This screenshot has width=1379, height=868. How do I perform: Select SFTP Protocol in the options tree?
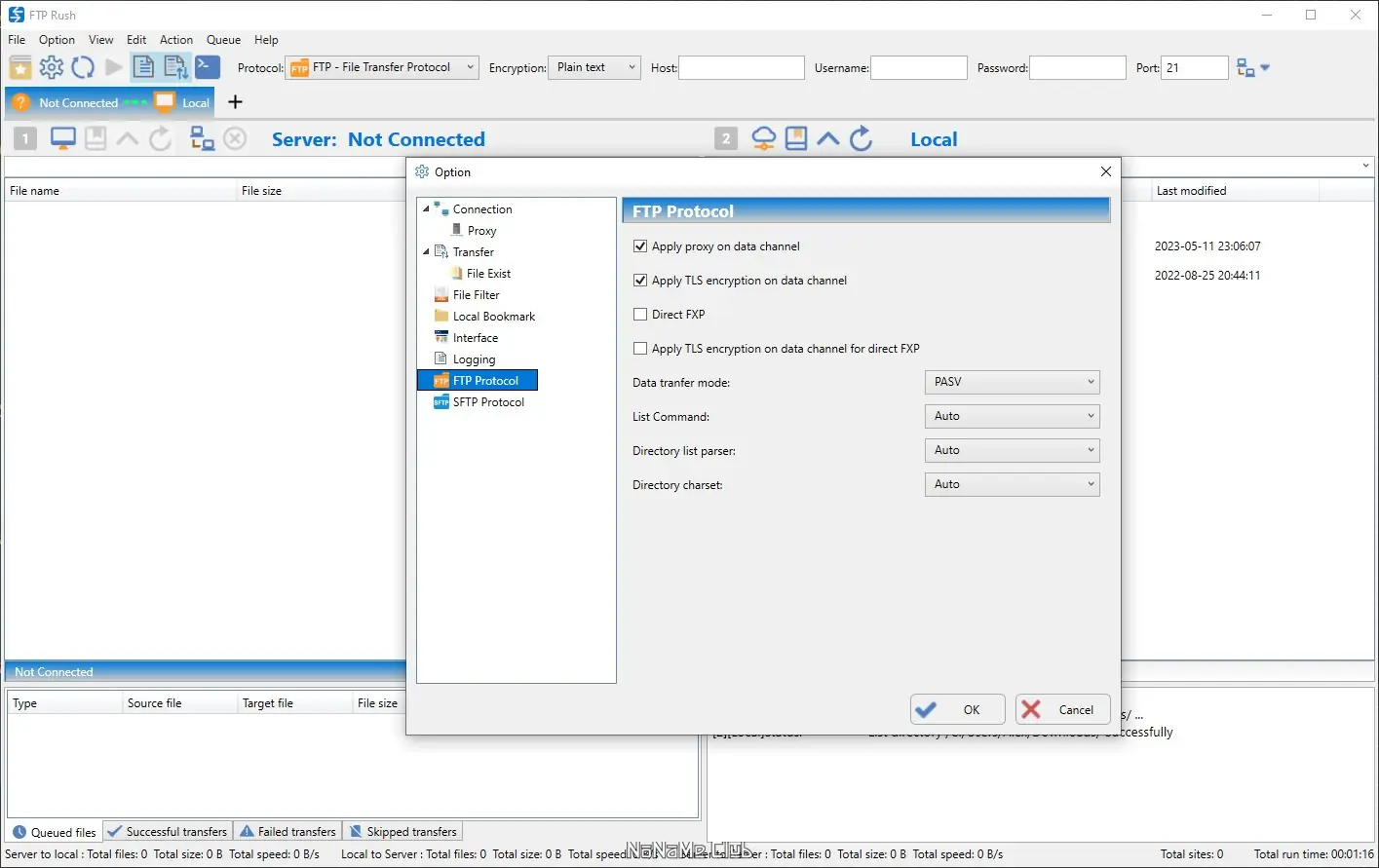(x=488, y=402)
